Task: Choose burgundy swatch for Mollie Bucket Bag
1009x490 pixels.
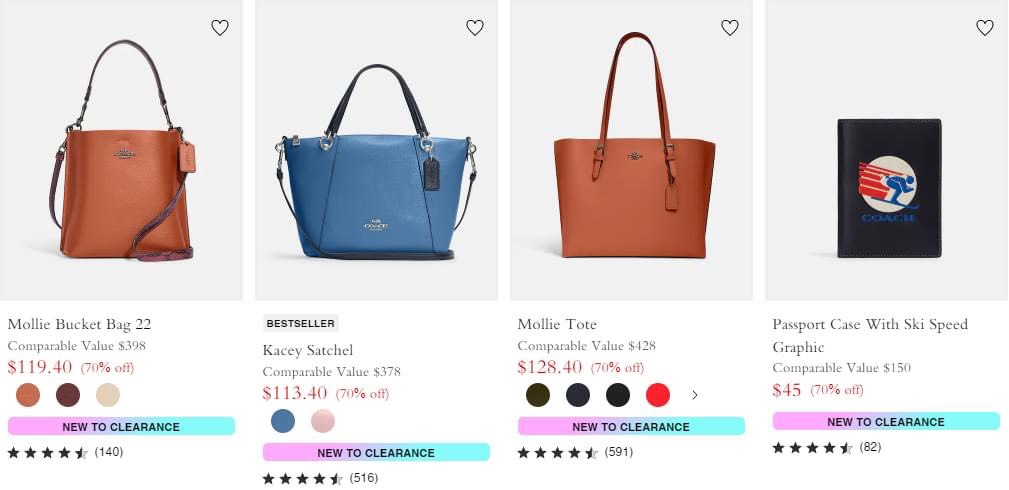Action: point(68,395)
